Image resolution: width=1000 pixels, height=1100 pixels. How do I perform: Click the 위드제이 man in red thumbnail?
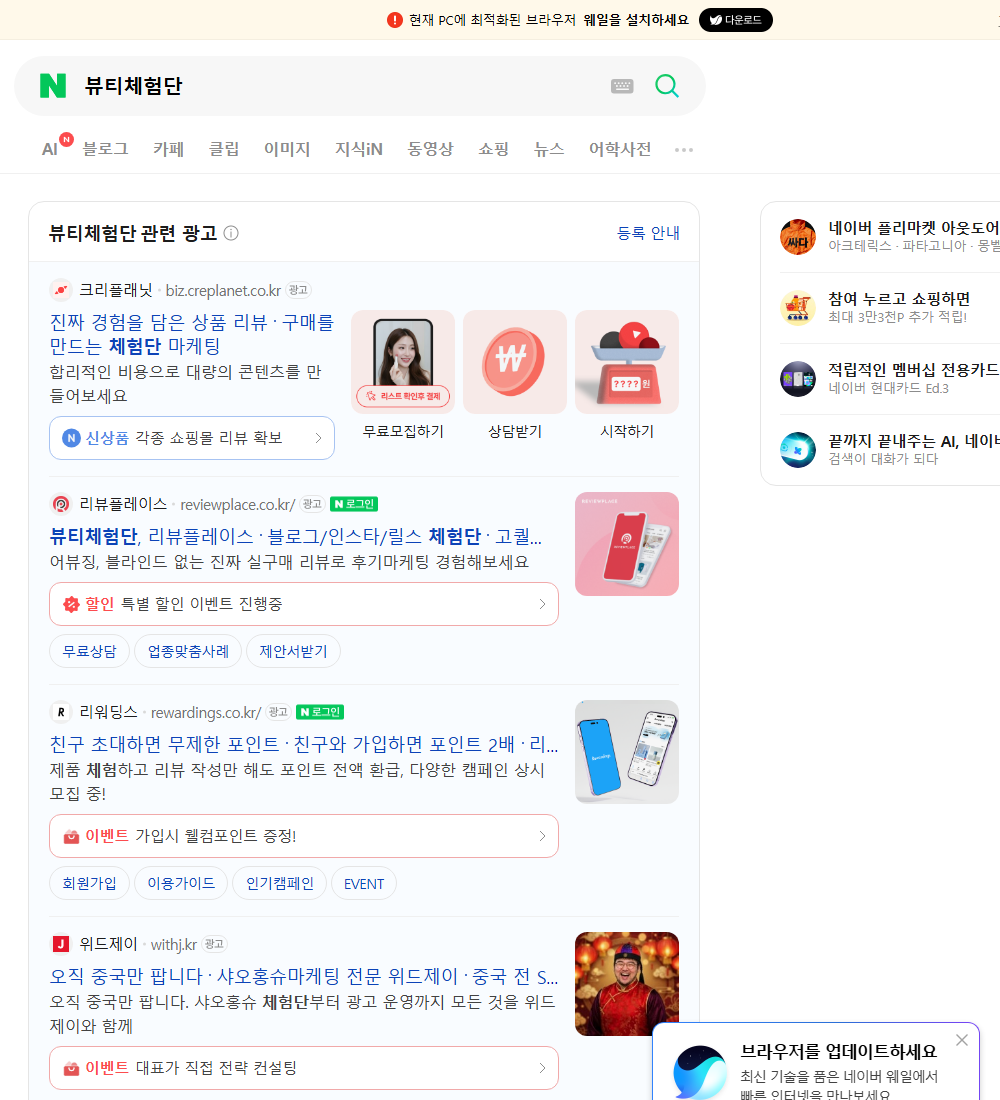(627, 984)
